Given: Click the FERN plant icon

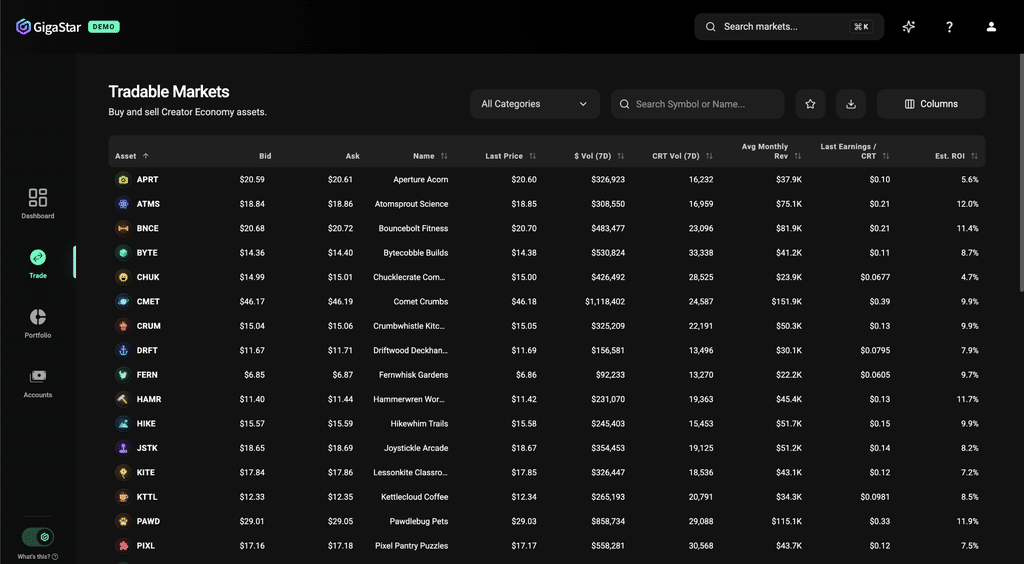Looking at the screenshot, I should tap(123, 375).
